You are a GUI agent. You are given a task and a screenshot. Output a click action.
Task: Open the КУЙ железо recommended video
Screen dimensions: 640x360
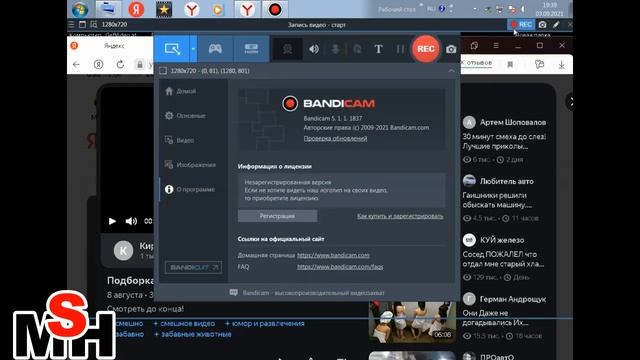tap(504, 258)
